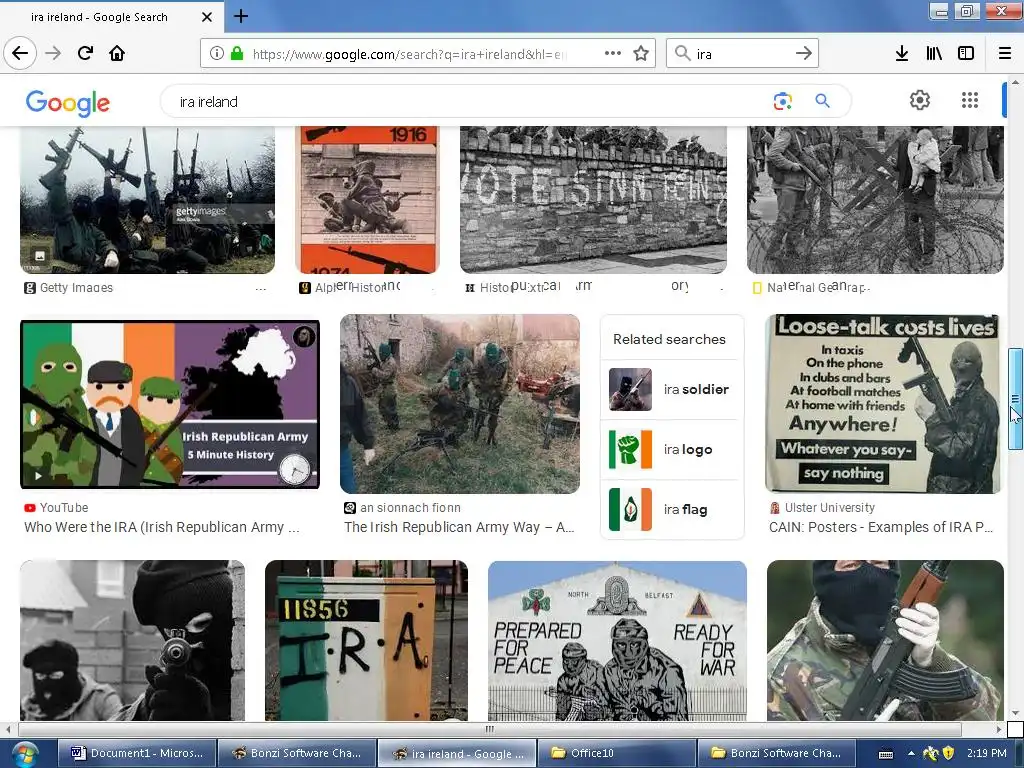Open the an sionnach fionn result photo
Image resolution: width=1024 pixels, height=768 pixels.
460,404
